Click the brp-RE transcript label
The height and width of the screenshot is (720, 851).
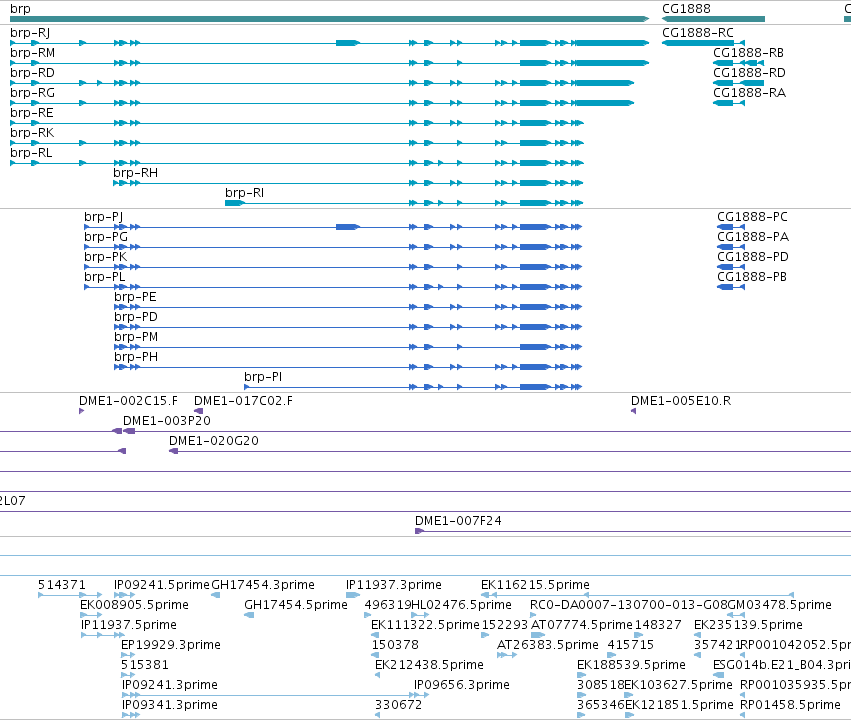click(32, 113)
